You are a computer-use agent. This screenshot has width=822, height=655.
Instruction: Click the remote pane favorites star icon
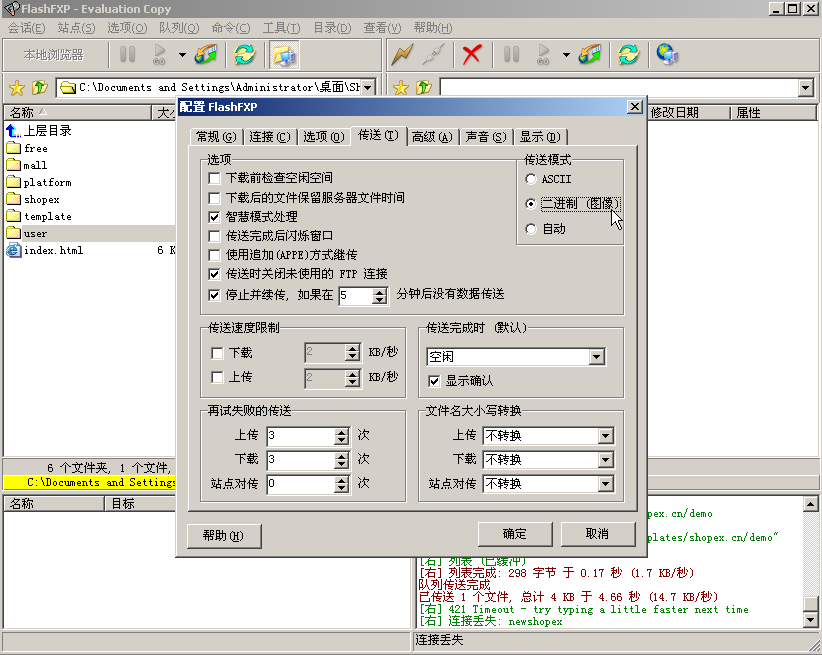[401, 88]
